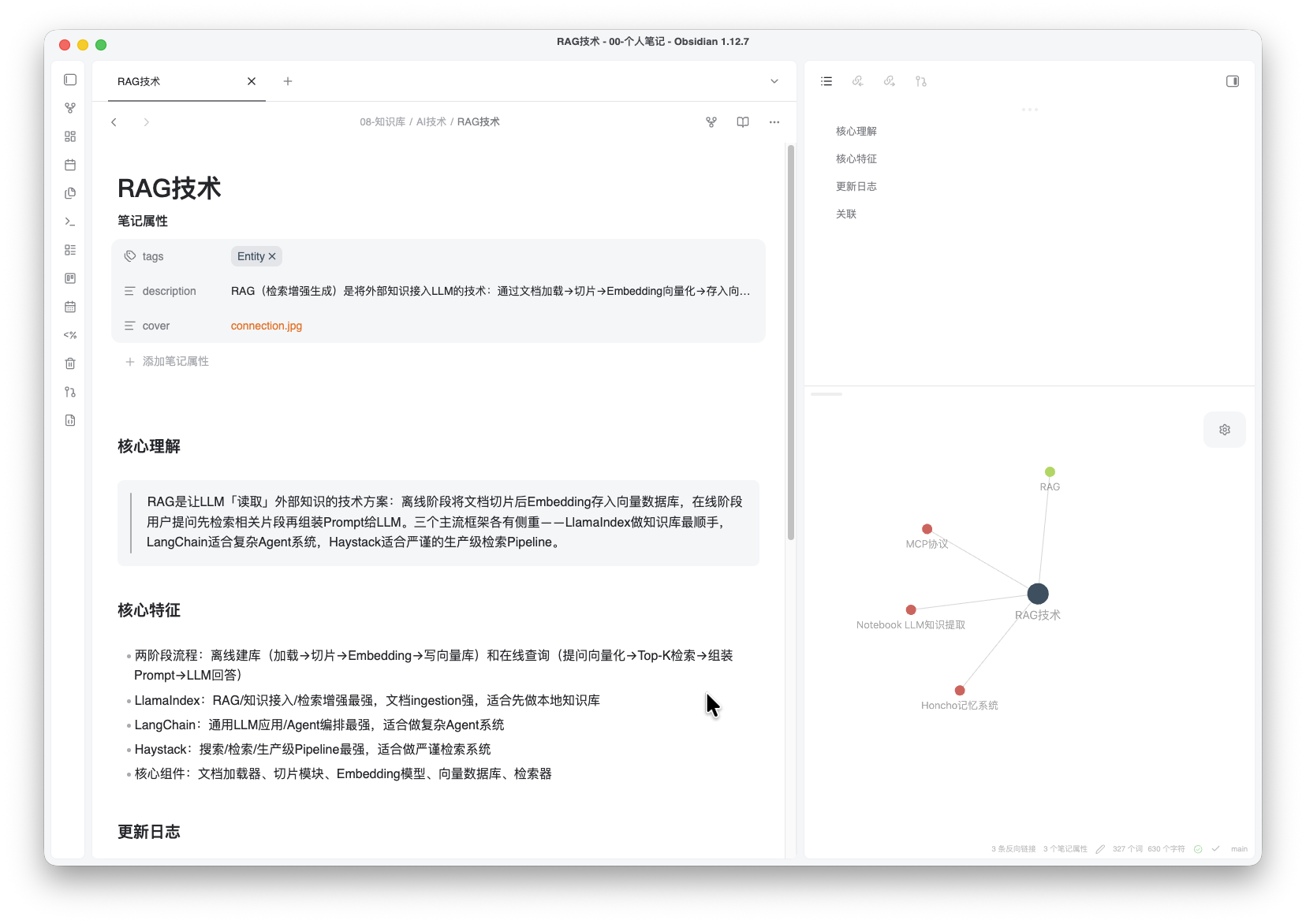This screenshot has height=924, width=1306.
Task: Click '3 条反向链接' in status bar
Action: (x=1013, y=849)
